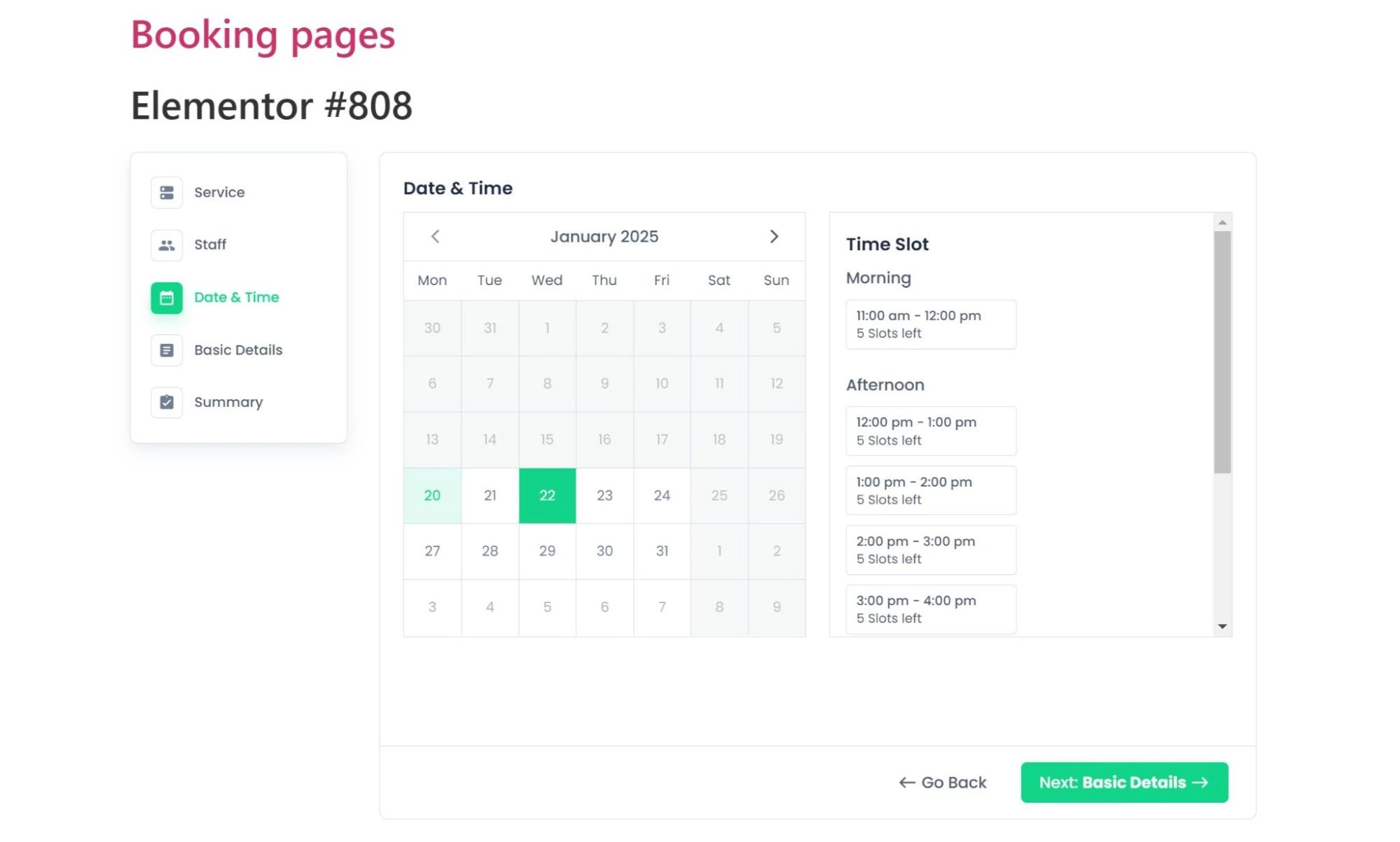Viewport: 1400px width, 842px height.
Task: Select the 11:00 am - 12:00 pm slot
Action: point(931,324)
